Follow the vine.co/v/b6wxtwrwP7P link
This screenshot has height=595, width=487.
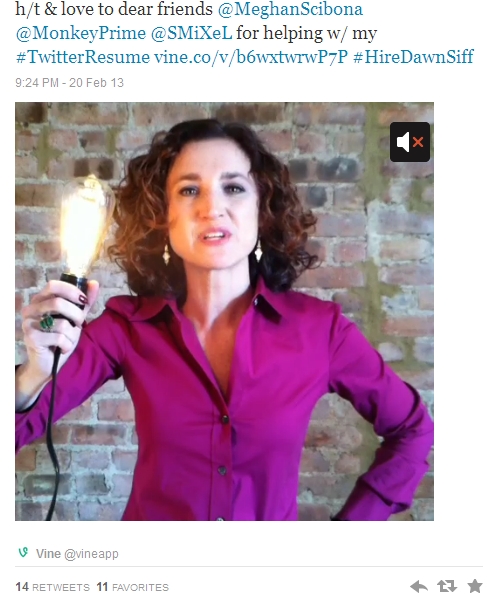click(x=251, y=57)
